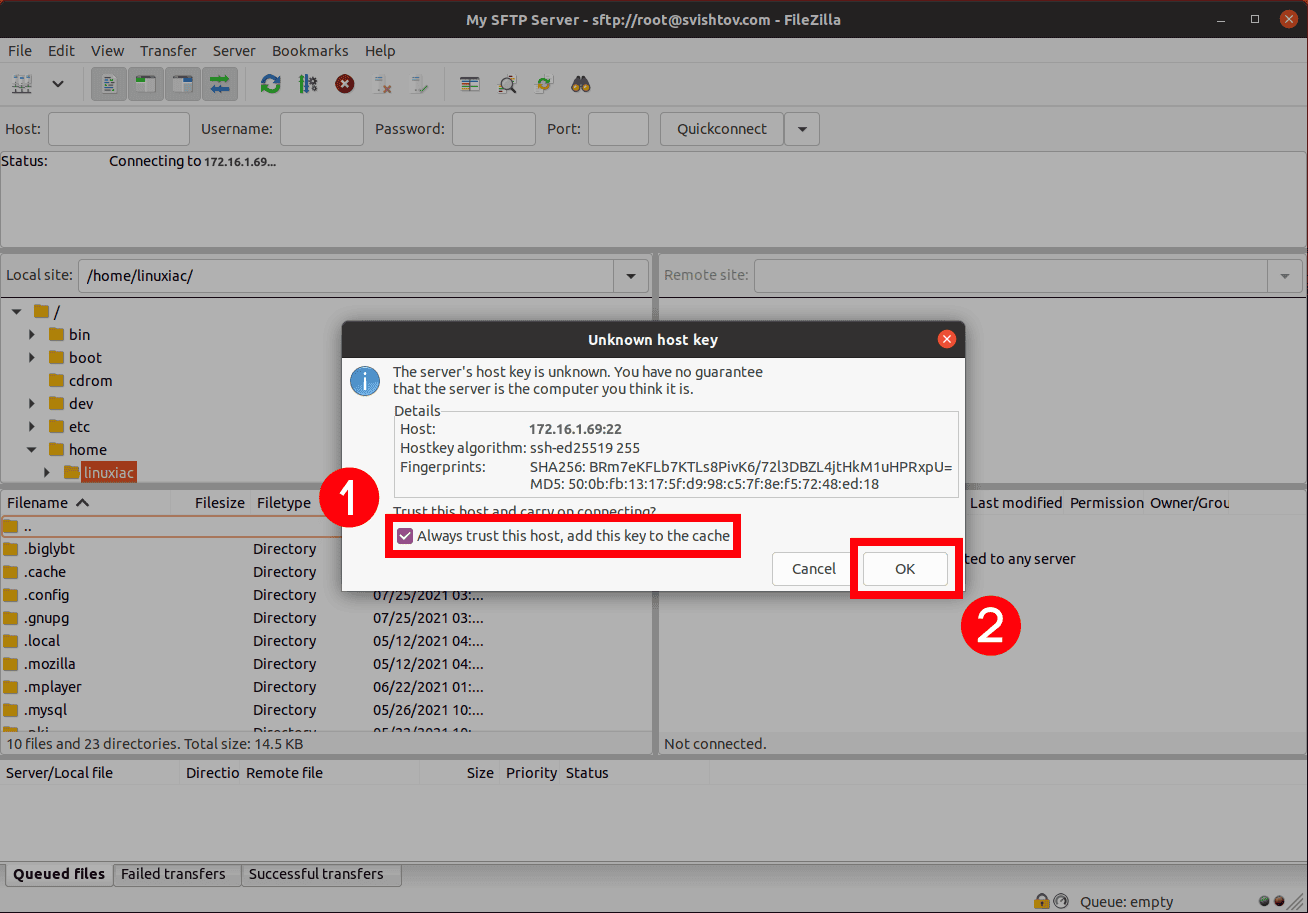Toggle the transfer queue panel icon
The width and height of the screenshot is (1308, 913).
220,83
